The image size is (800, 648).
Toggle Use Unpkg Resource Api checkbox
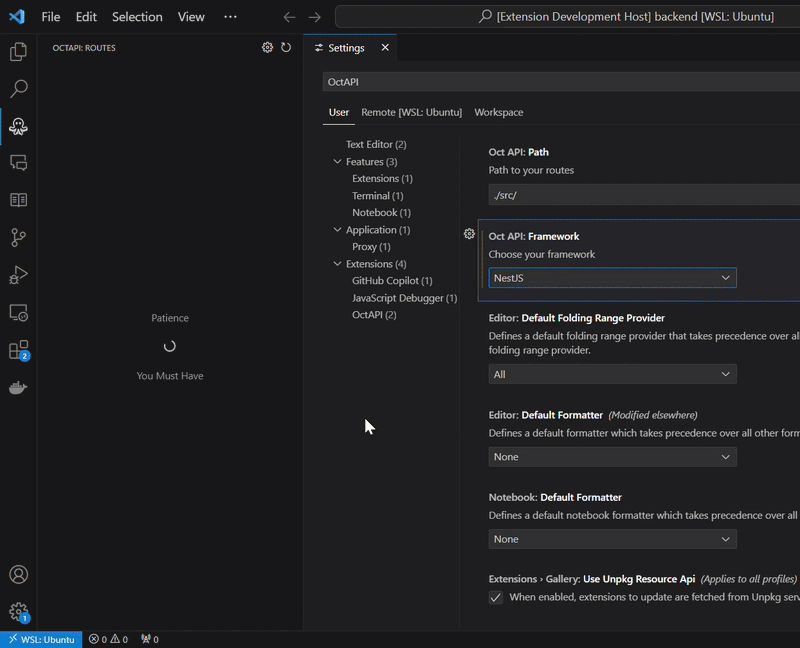click(x=495, y=597)
